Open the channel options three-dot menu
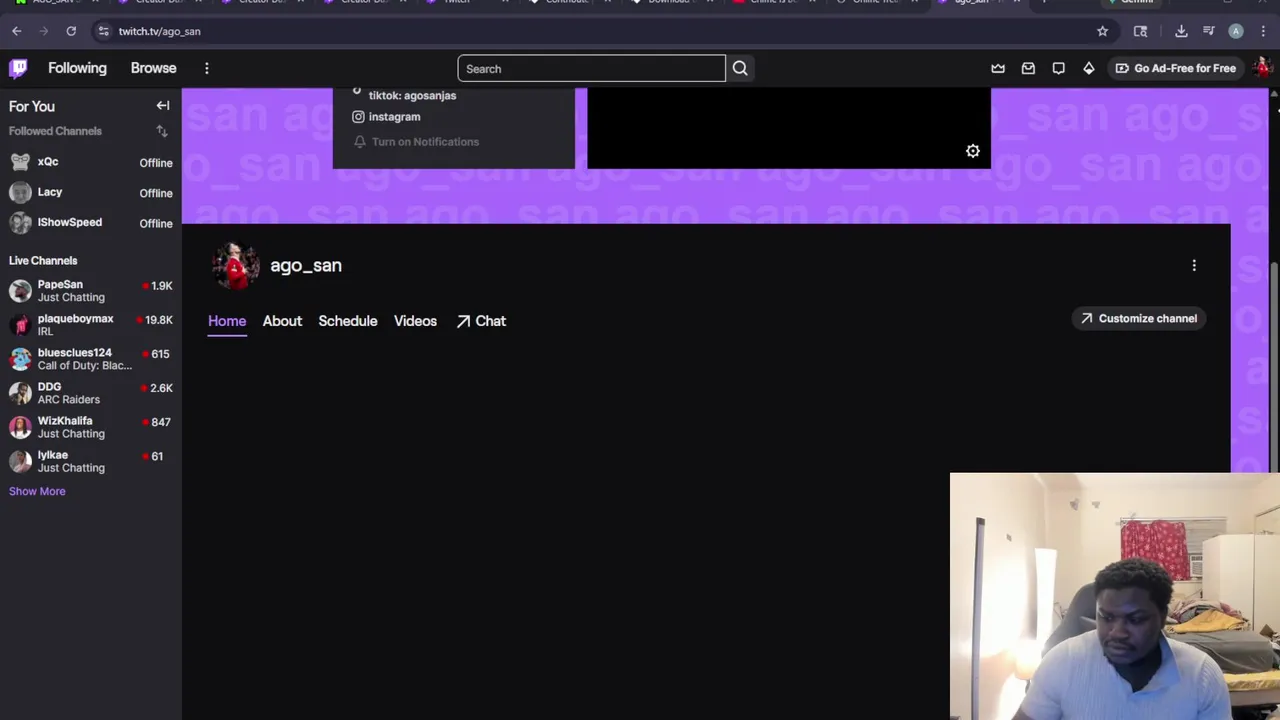 point(1194,265)
